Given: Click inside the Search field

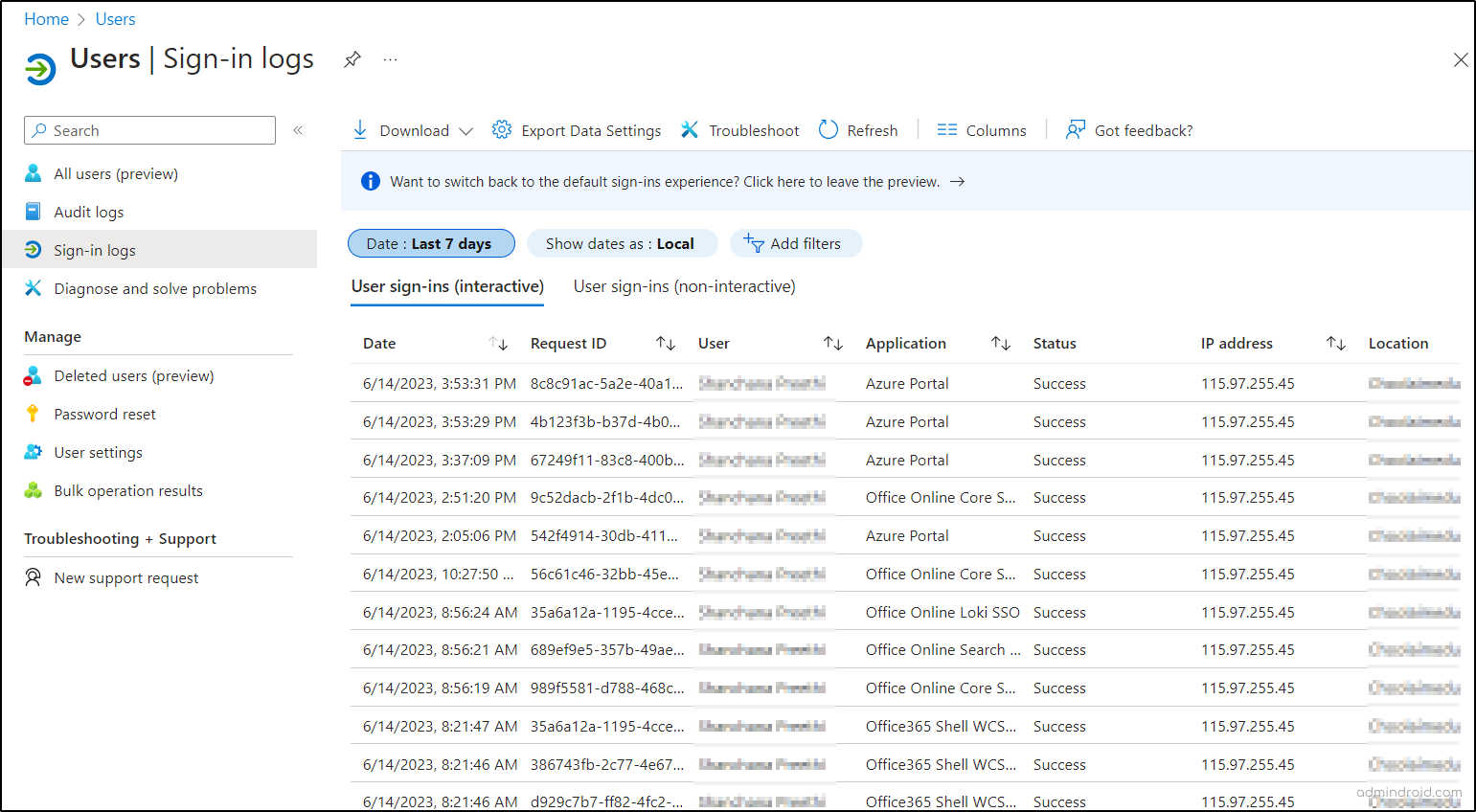Looking at the screenshot, I should click(x=148, y=130).
